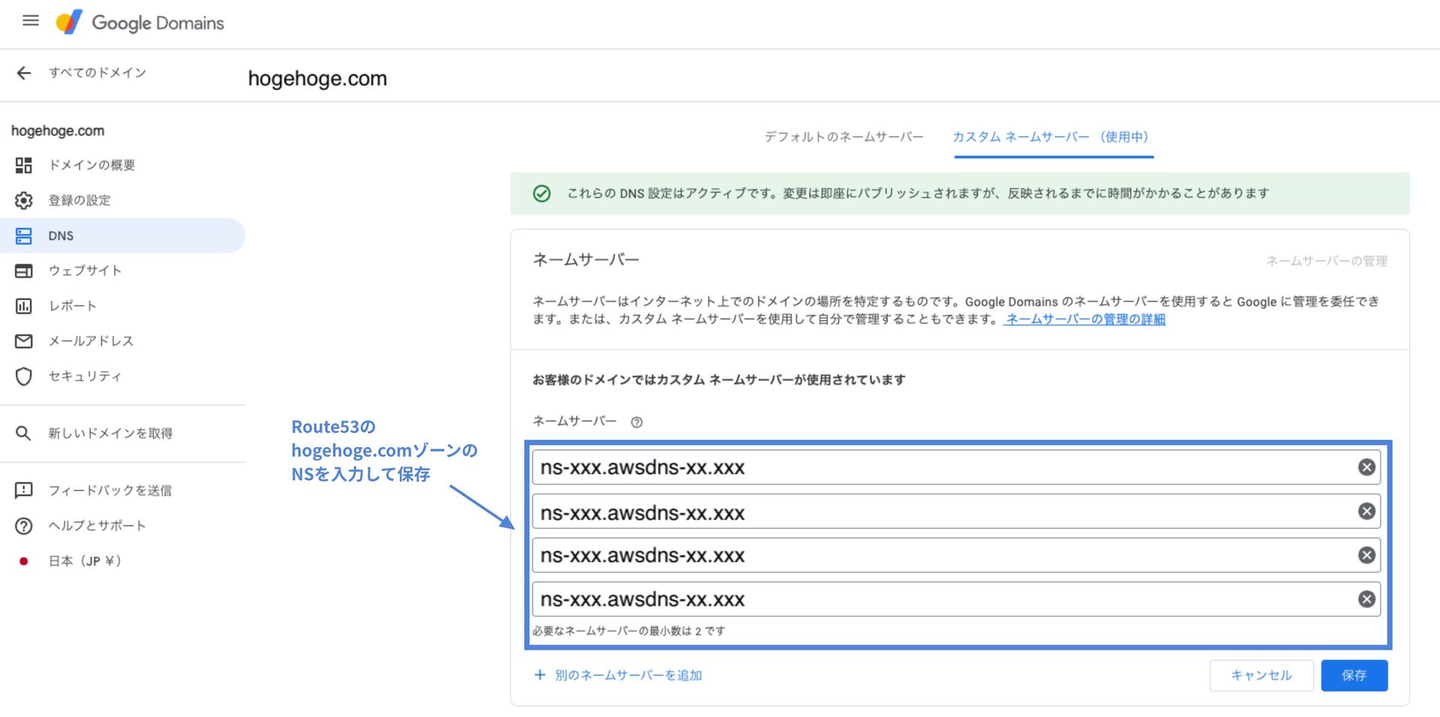Open the セキュリティ shield section

pyautogui.click(x=24, y=376)
